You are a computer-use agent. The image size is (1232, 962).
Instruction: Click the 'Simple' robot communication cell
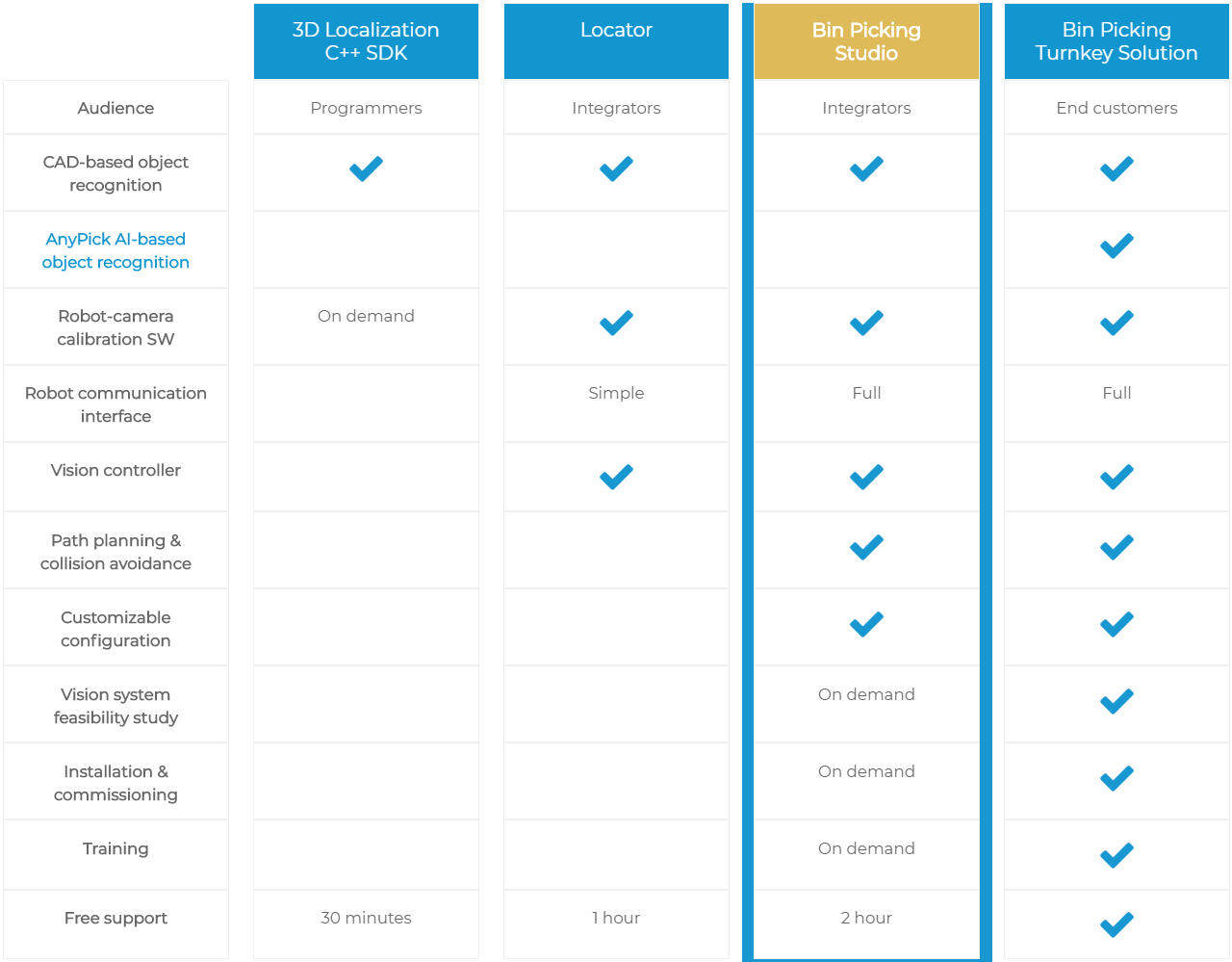tap(616, 393)
